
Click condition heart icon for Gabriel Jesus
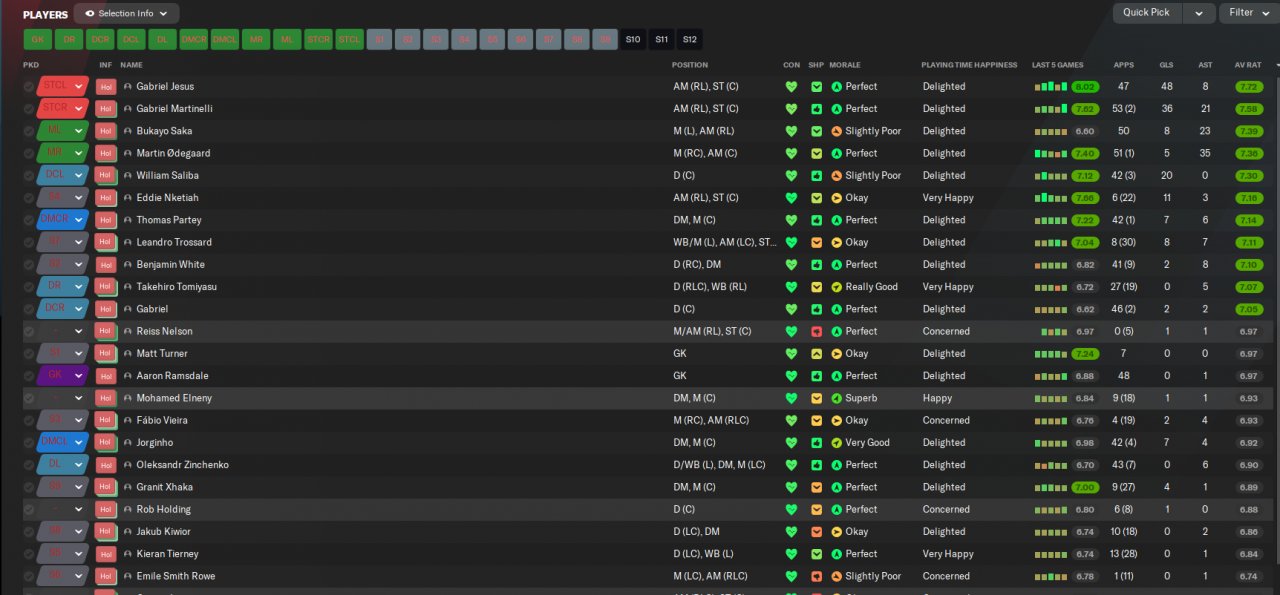coord(791,87)
